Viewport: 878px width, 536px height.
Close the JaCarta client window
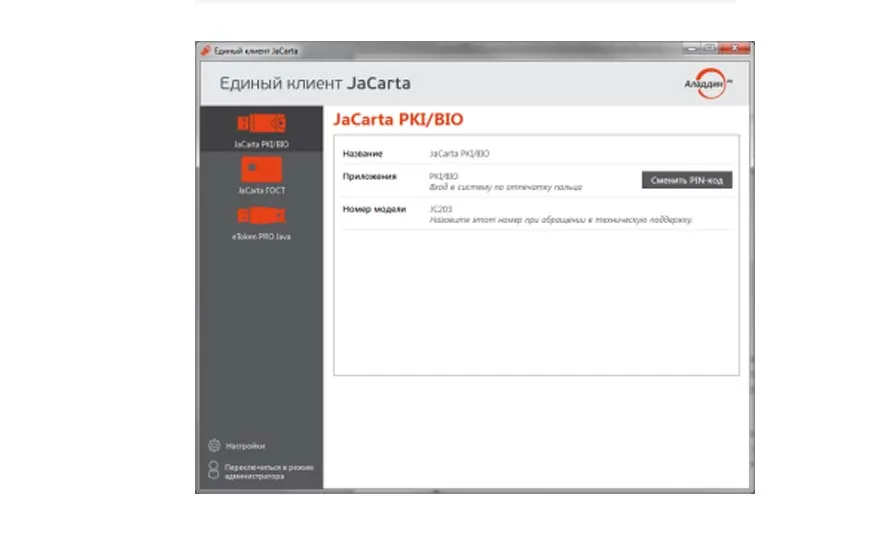point(734,49)
